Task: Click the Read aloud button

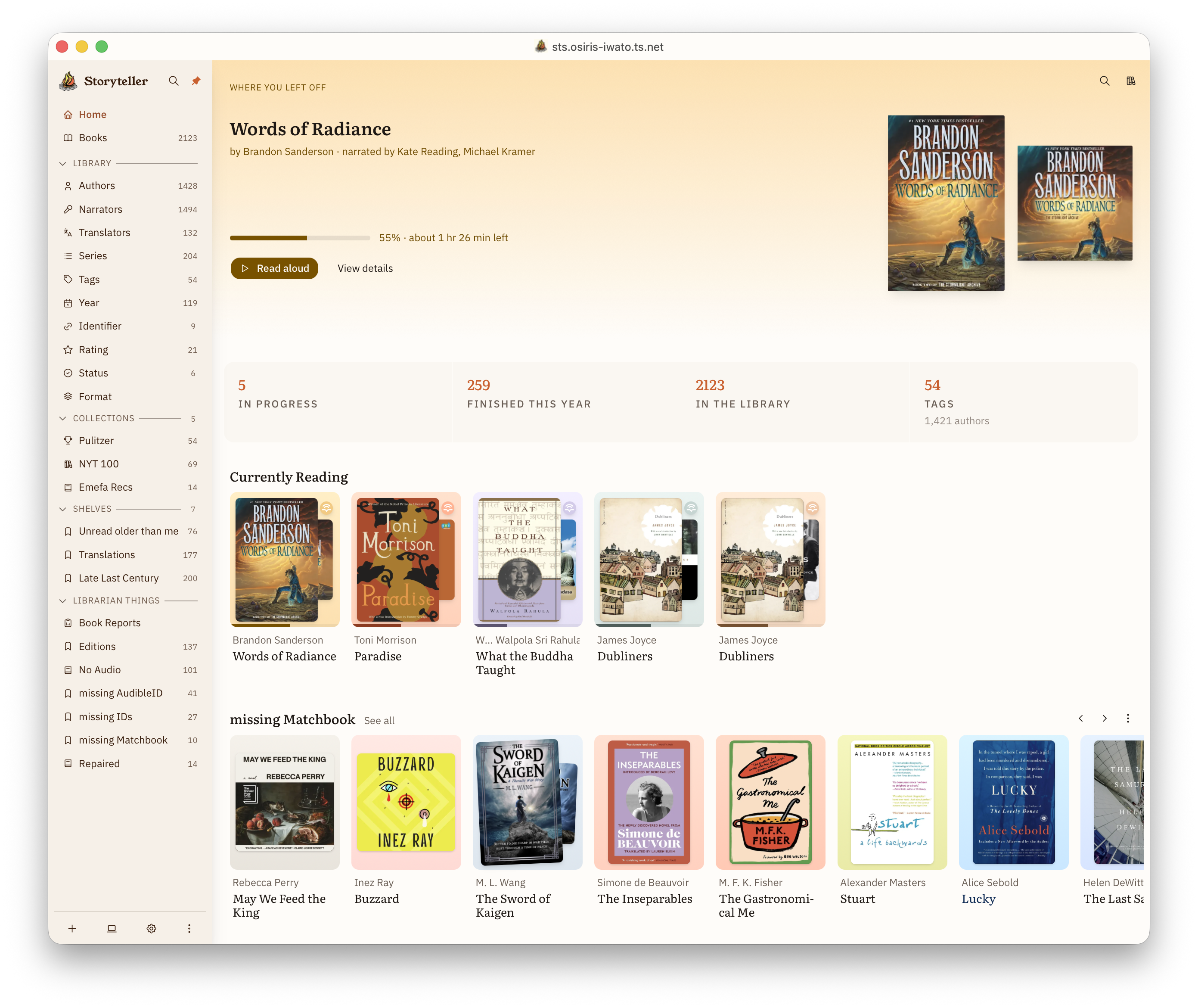Action: pos(274,268)
